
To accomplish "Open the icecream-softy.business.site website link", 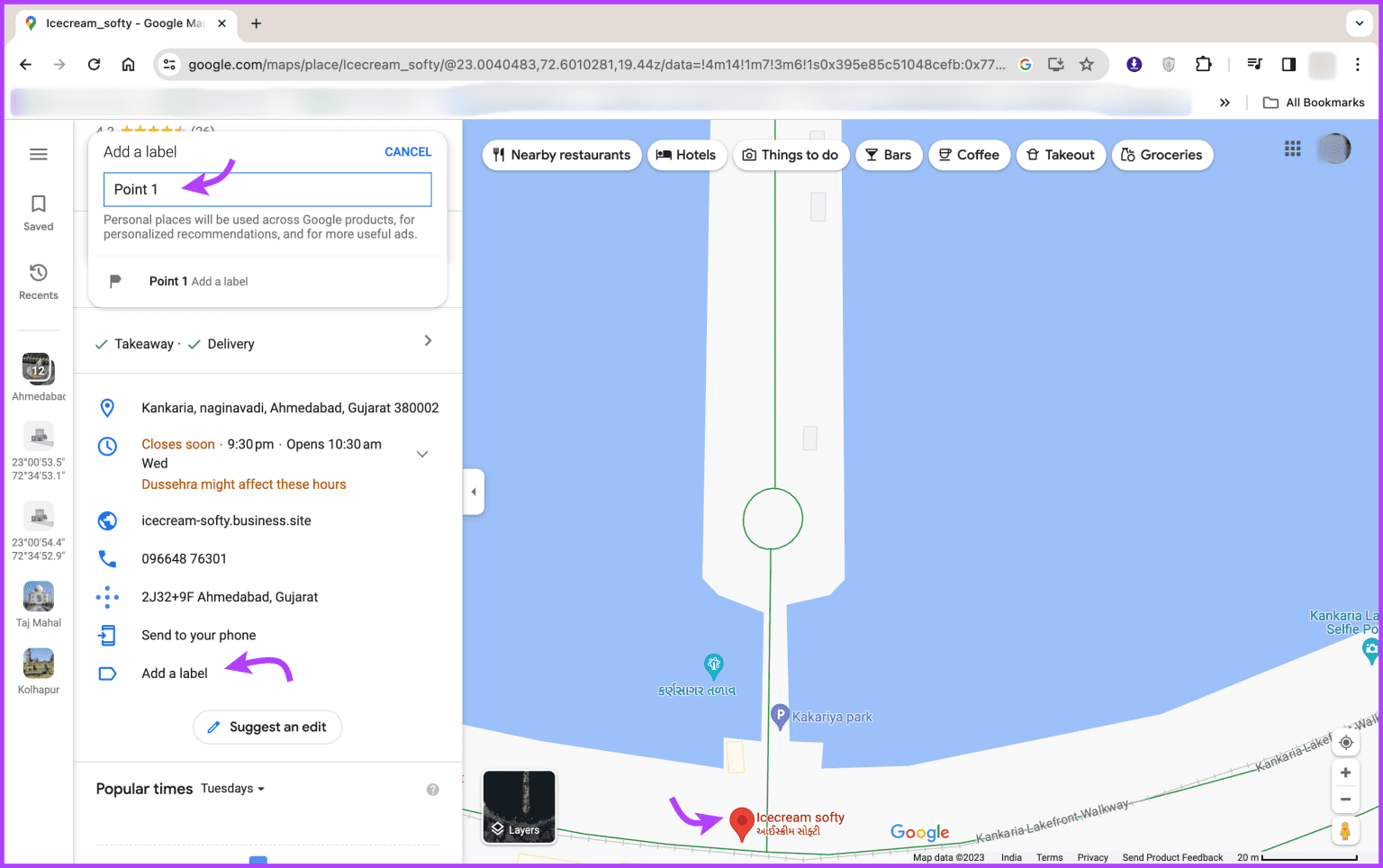I will [x=226, y=520].
